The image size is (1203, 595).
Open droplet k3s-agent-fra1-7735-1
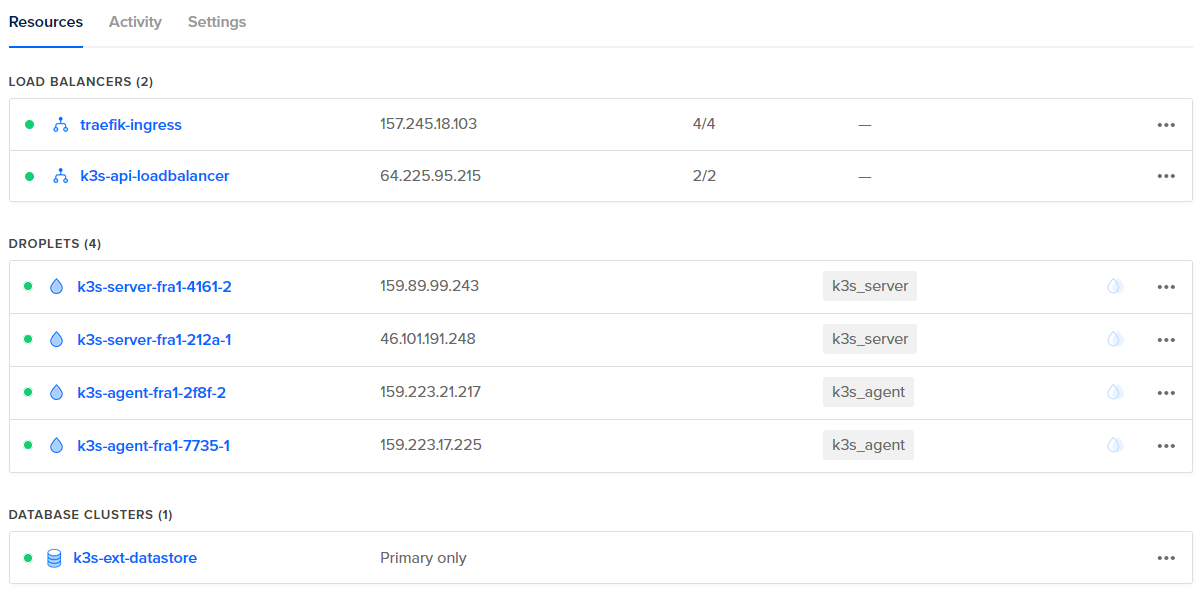[153, 445]
